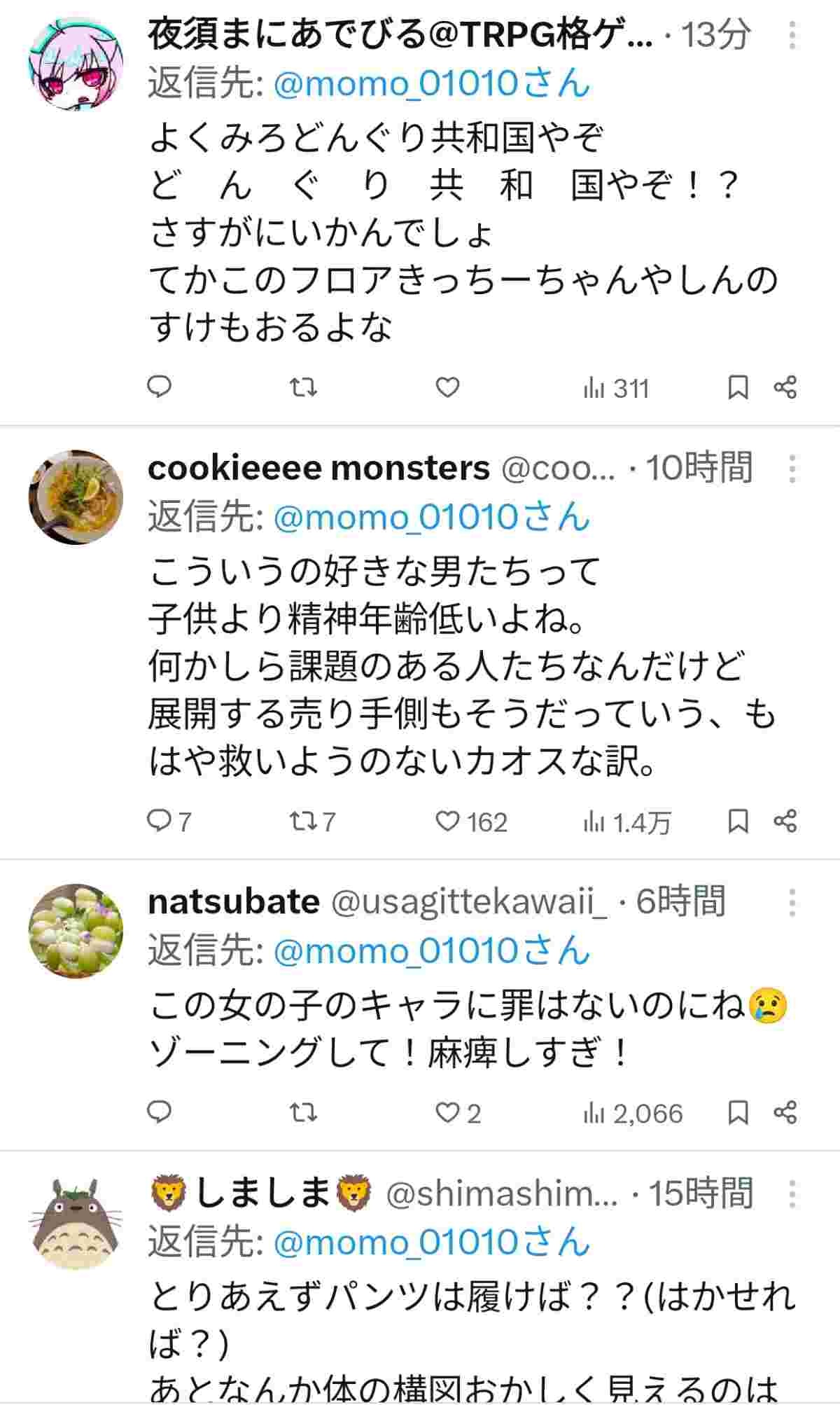Reply to cookieeee monsters' tweet
840x1405 pixels.
(160, 821)
